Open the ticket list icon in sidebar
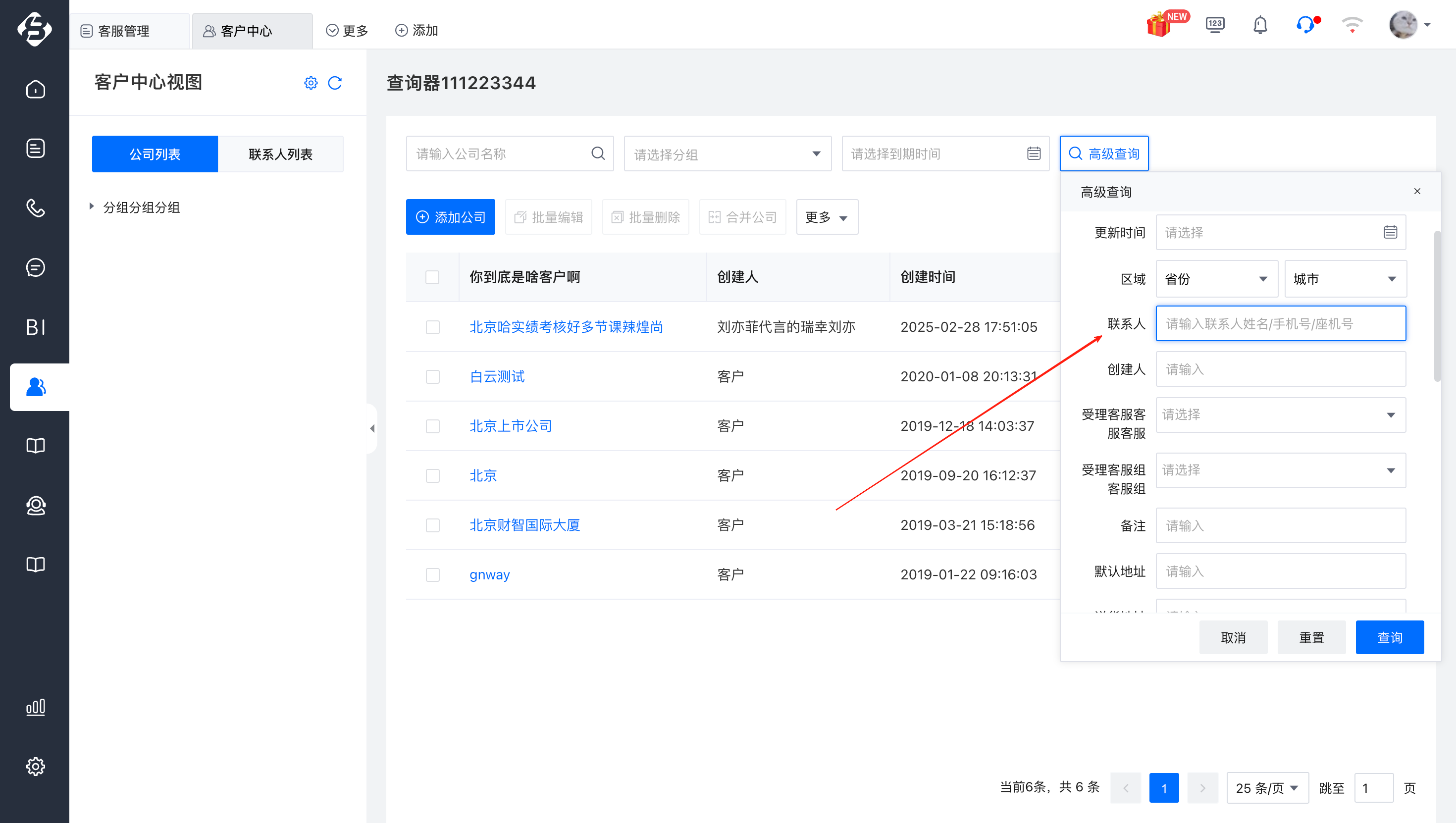Screen dimensions: 1456x823 [35, 148]
